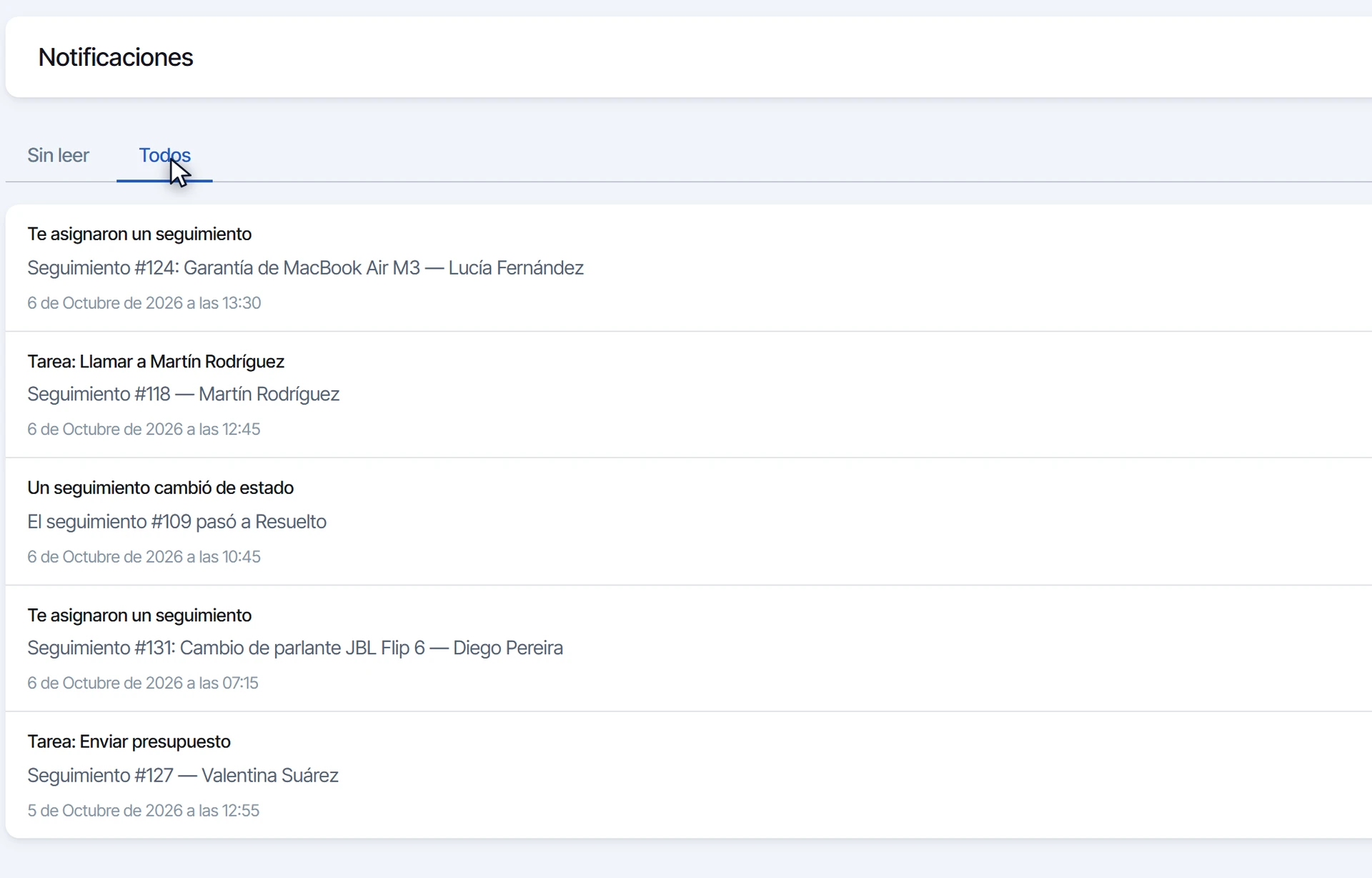Open 'Tarea: Llamar a Martín Rodríguez' notification
1372x878 pixels.
point(689,395)
